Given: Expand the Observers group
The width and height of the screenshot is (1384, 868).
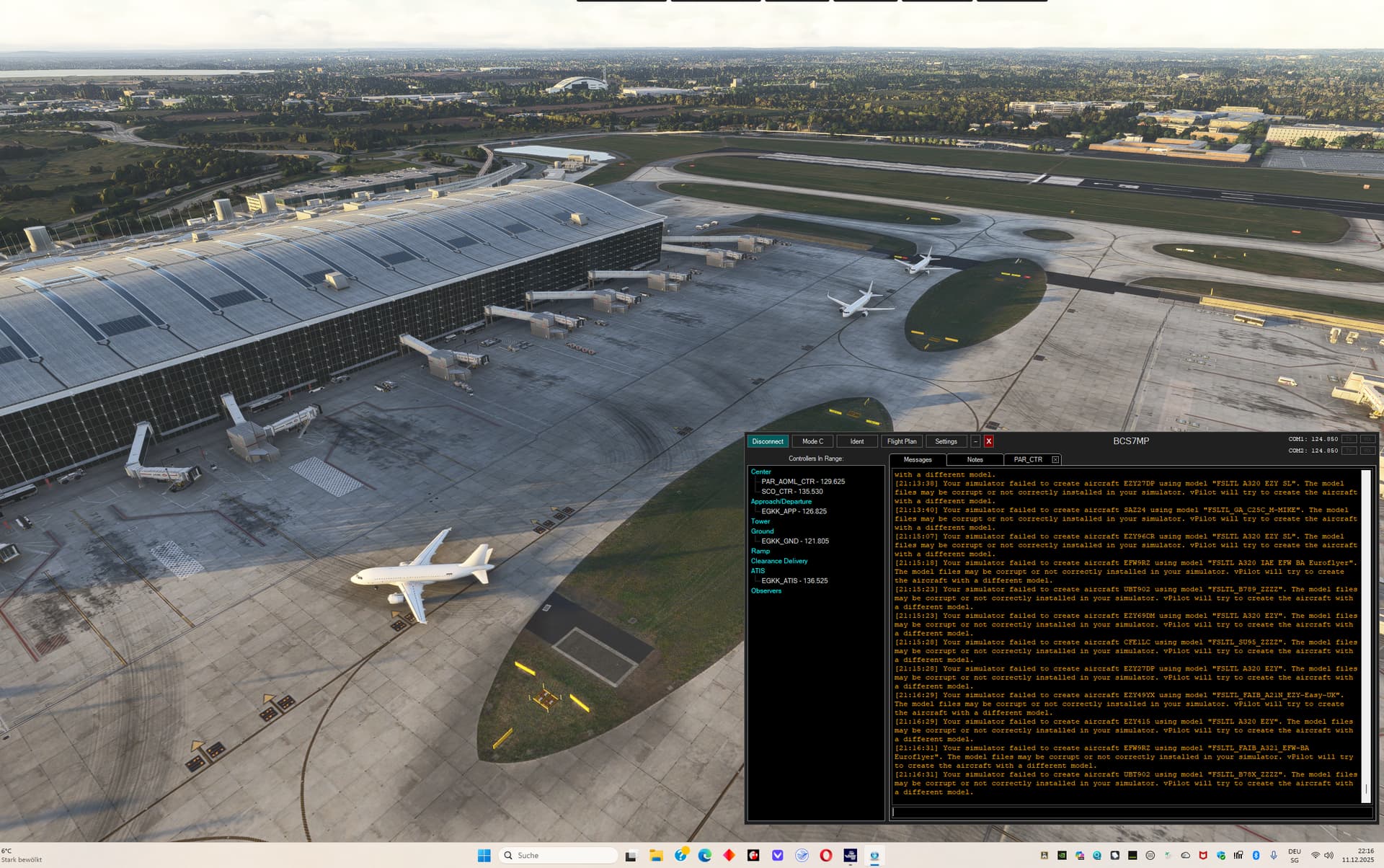Looking at the screenshot, I should (766, 590).
